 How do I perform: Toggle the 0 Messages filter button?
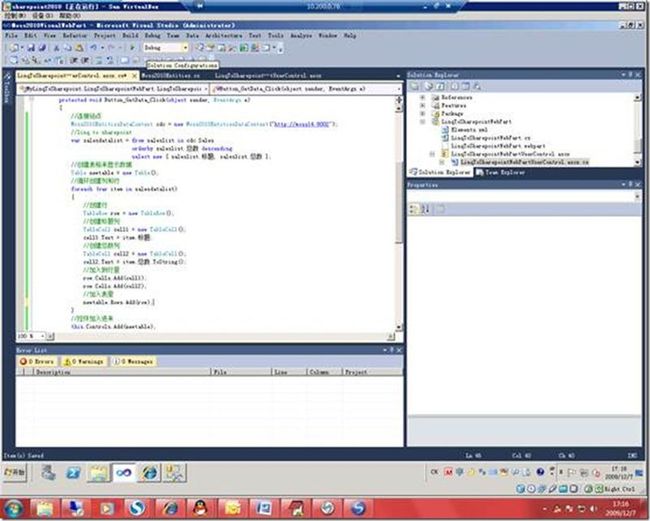[x=133, y=362]
